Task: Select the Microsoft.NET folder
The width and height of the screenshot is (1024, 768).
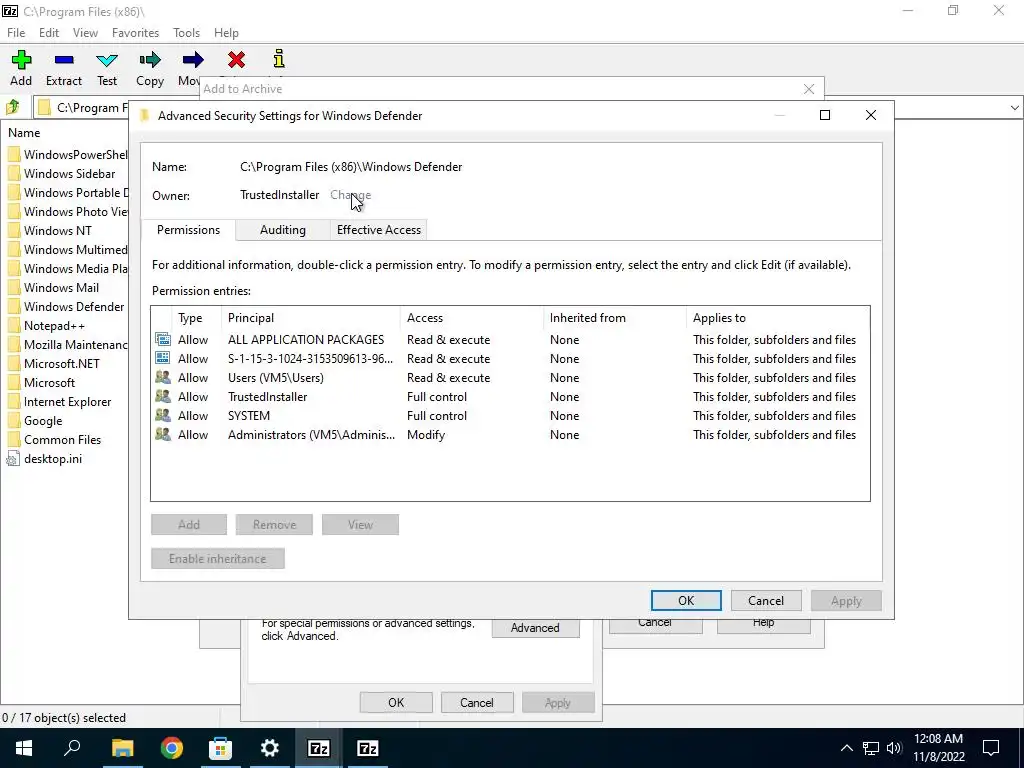Action: (x=61, y=363)
